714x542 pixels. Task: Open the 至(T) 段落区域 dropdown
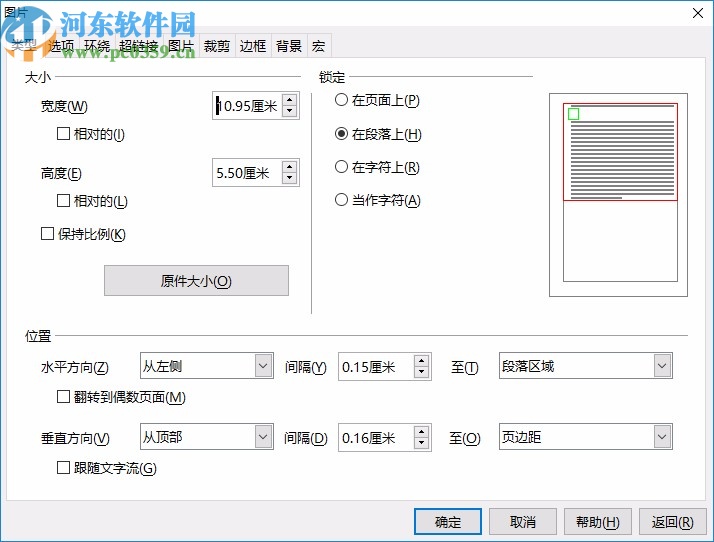coord(586,366)
